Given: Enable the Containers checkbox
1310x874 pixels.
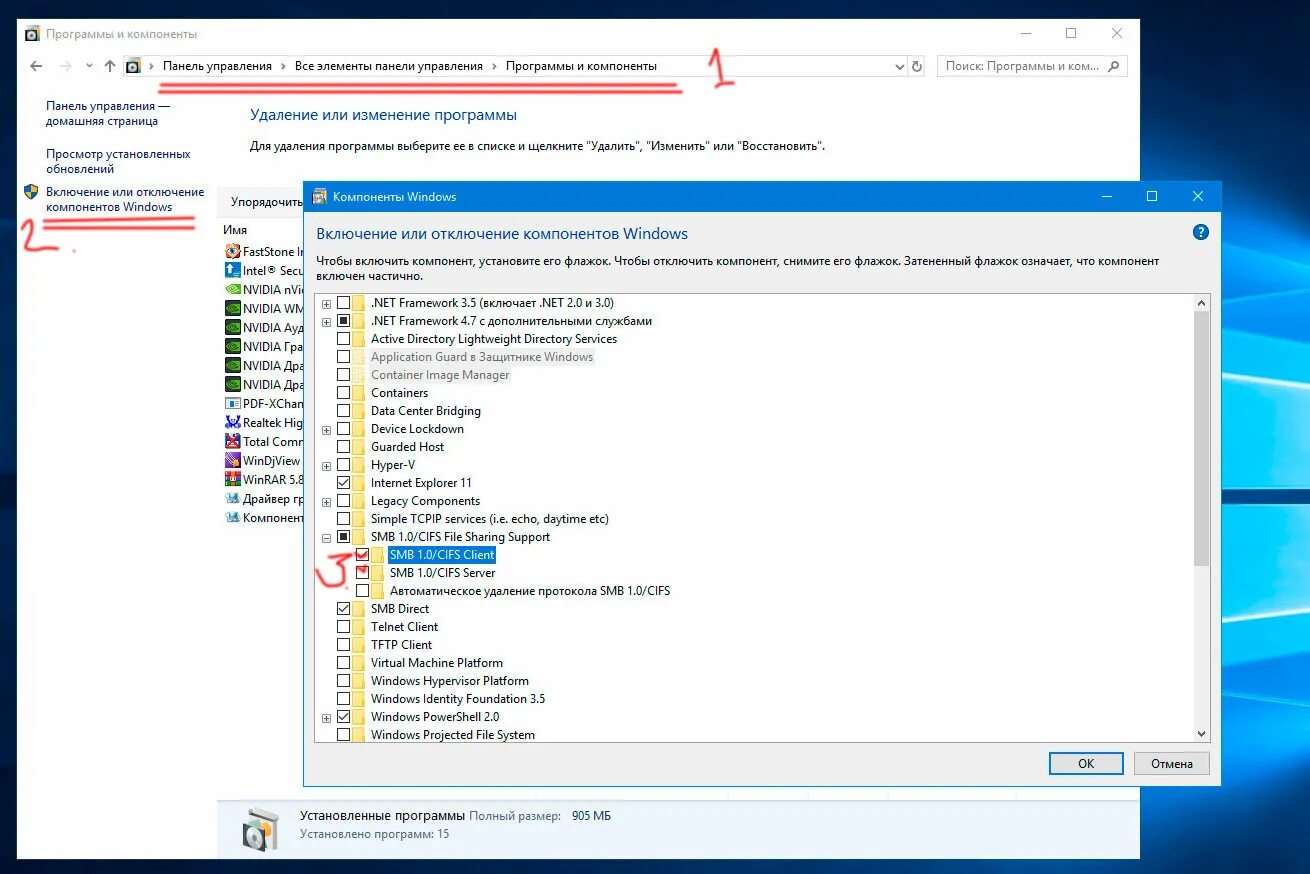Looking at the screenshot, I should tap(344, 393).
